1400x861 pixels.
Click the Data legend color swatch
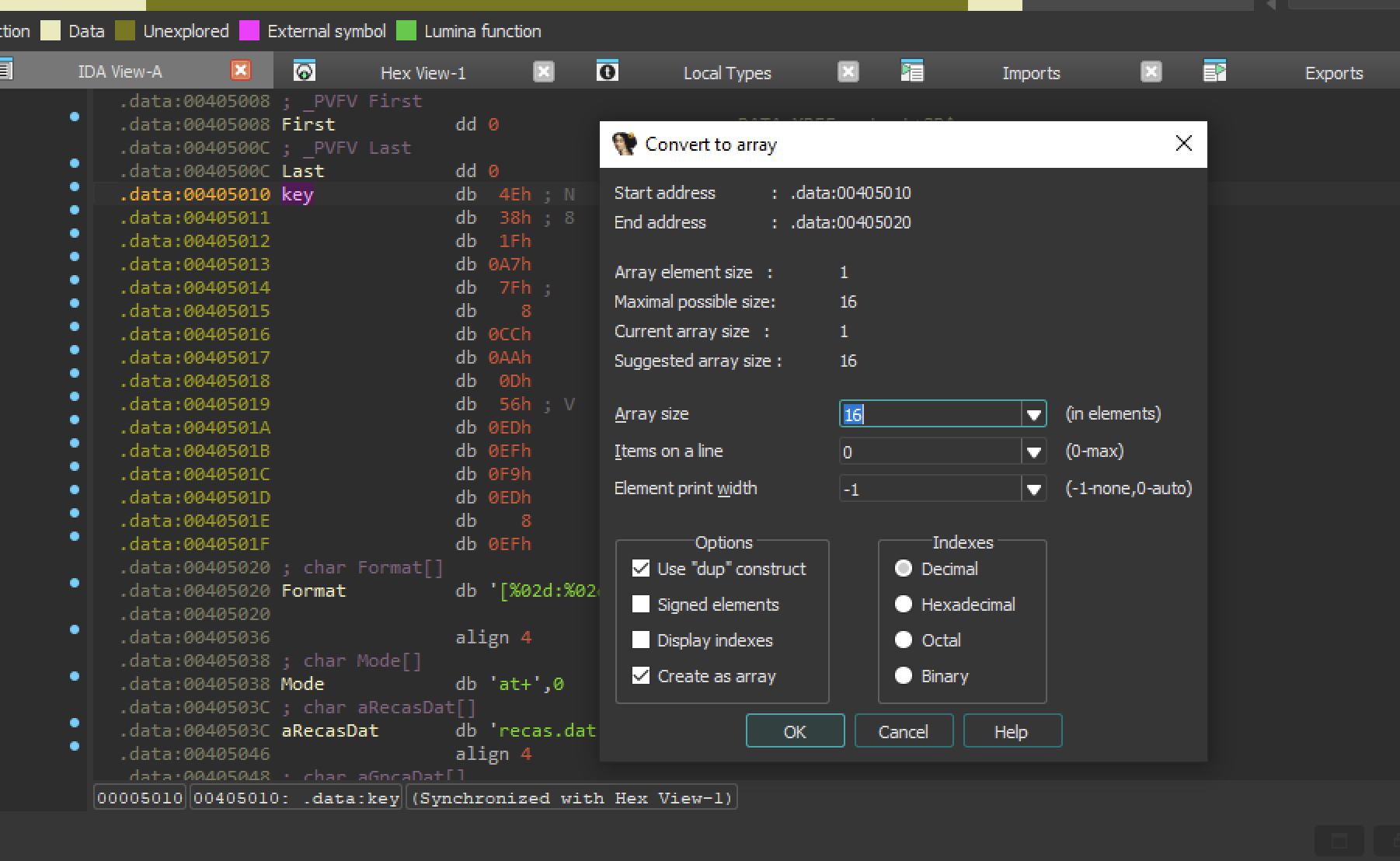50,31
